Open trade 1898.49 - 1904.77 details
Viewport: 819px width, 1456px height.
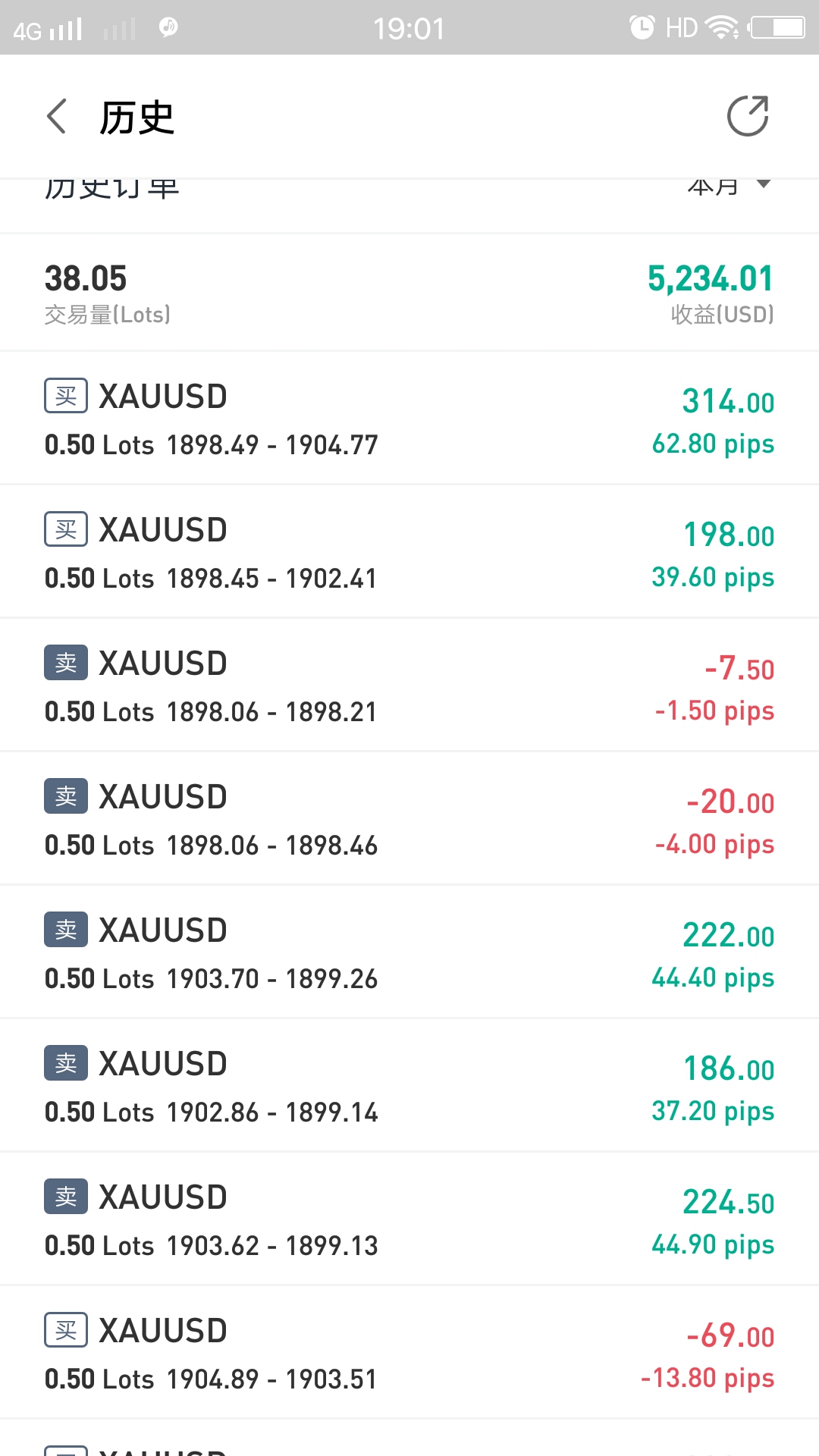coord(409,418)
